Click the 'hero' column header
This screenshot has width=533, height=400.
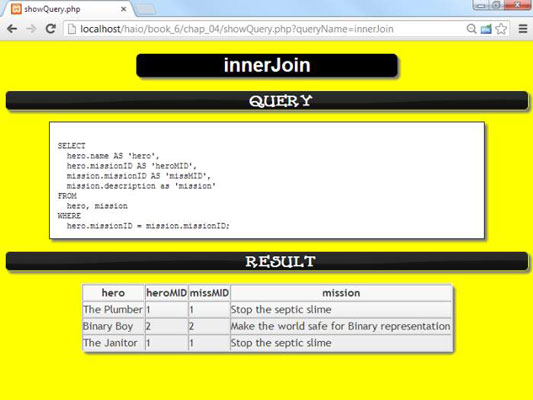[114, 293]
